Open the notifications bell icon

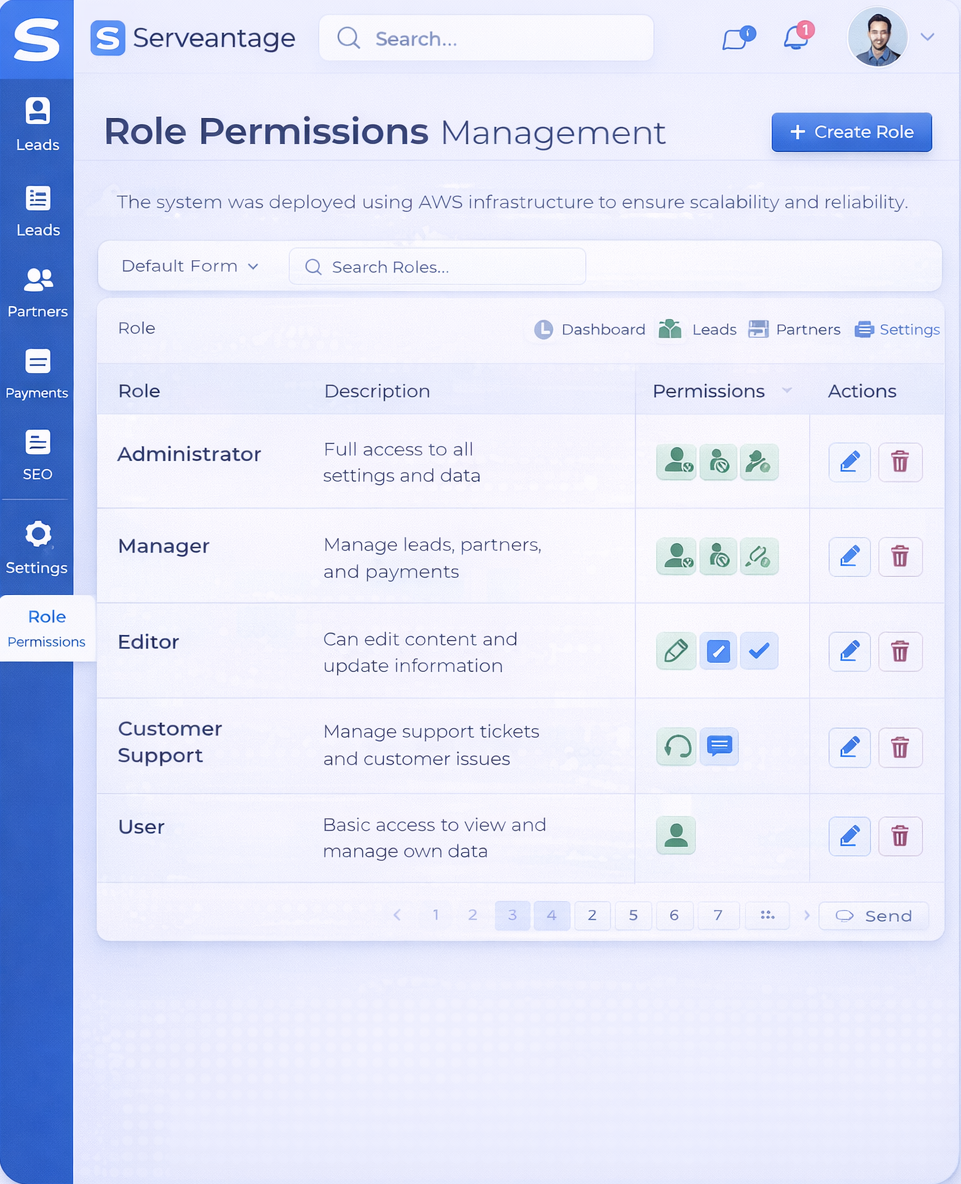pyautogui.click(x=796, y=38)
